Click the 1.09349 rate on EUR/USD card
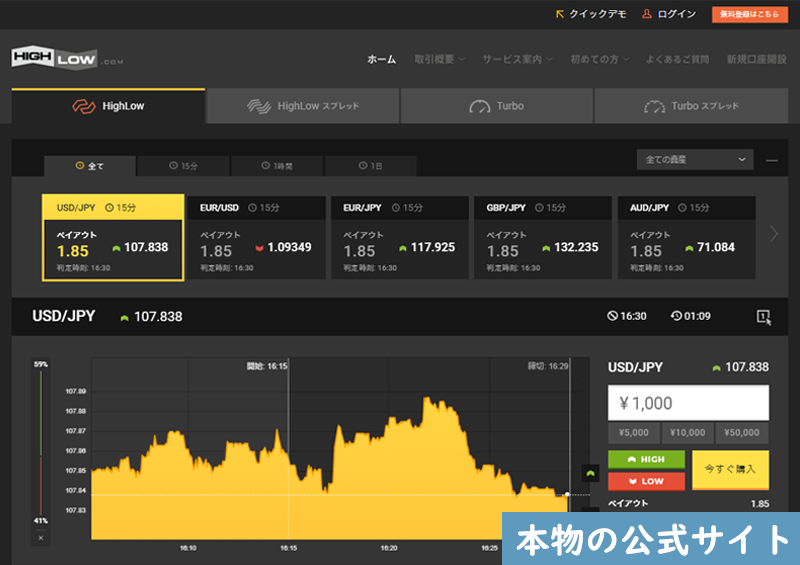Image resolution: width=800 pixels, height=565 pixels. pos(289,248)
